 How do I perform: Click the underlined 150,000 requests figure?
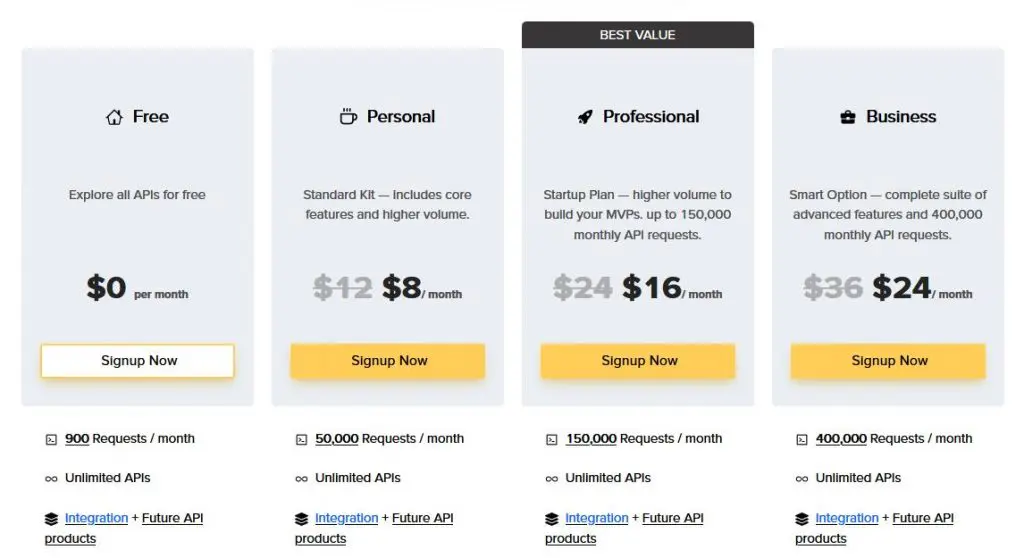591,439
